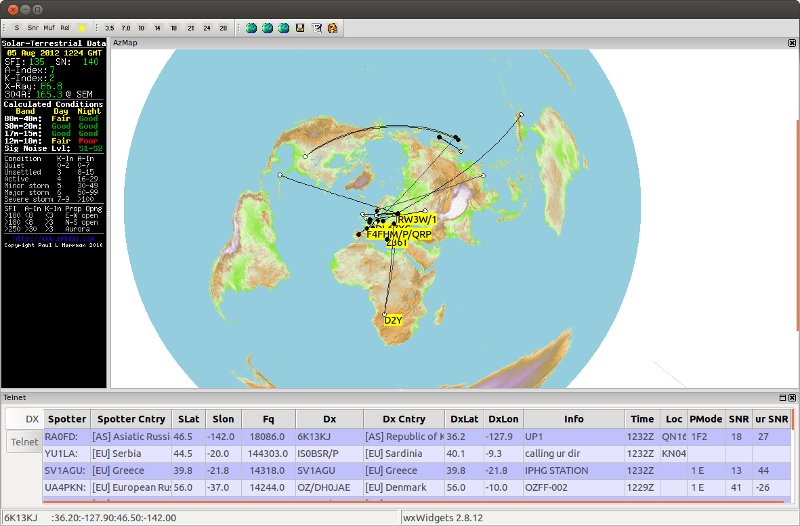800x526 pixels.
Task: Click the Dx Cntry column header
Action: click(x=404, y=419)
